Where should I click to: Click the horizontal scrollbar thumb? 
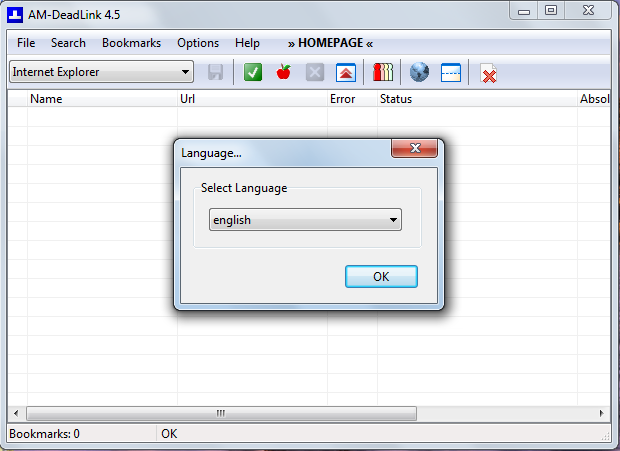(x=221, y=413)
